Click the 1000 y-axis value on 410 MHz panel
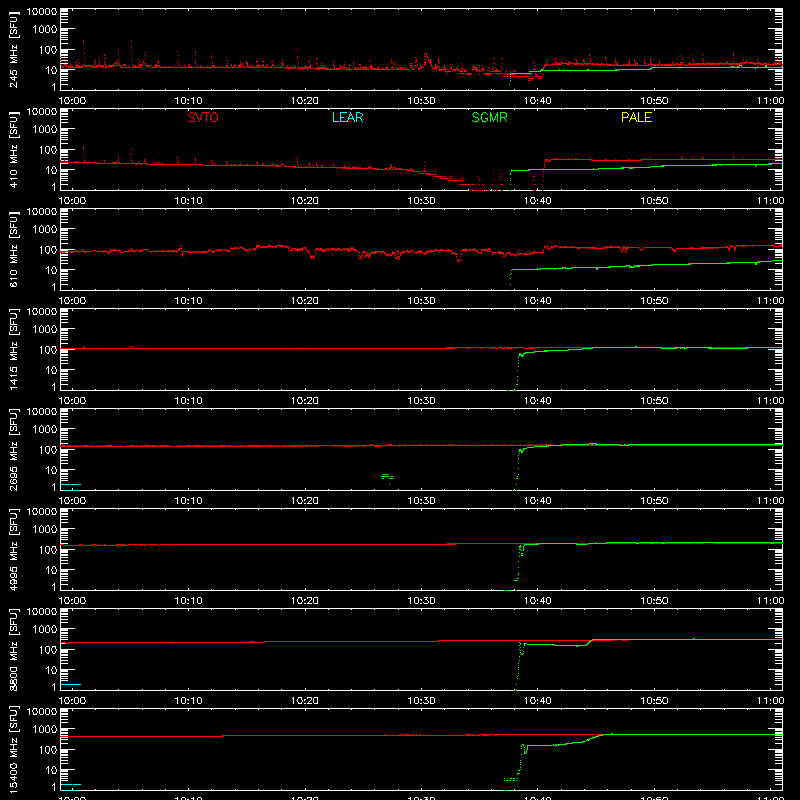This screenshot has height=800, width=800. coord(45,130)
